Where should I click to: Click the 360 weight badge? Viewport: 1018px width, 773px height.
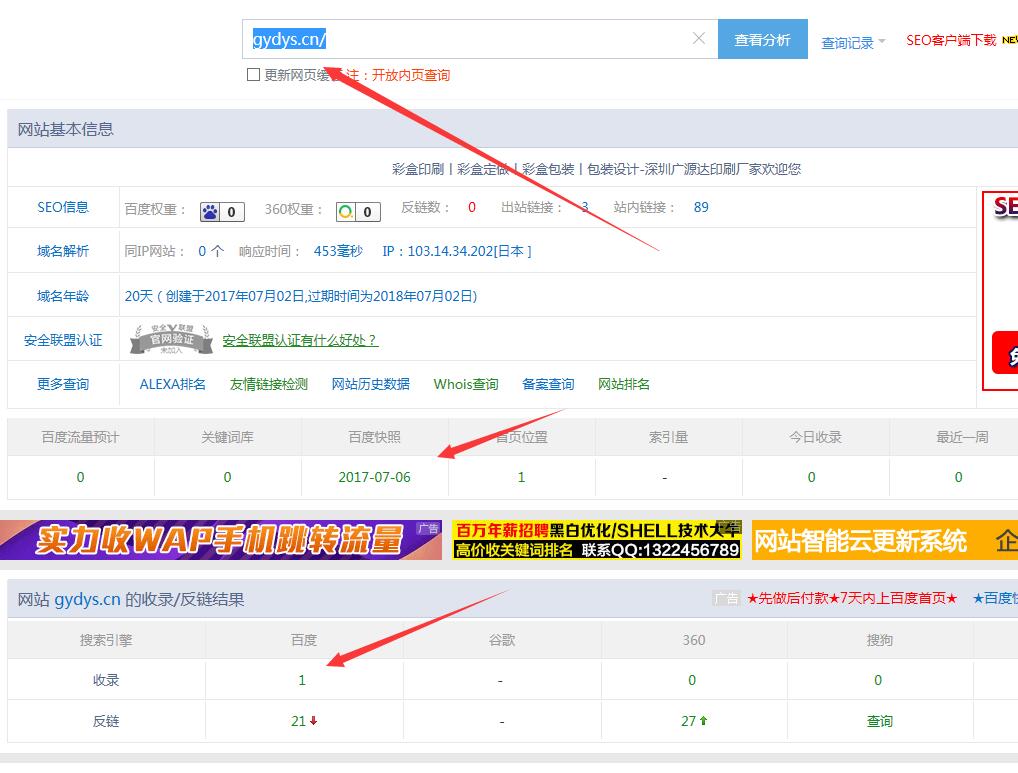click(358, 212)
